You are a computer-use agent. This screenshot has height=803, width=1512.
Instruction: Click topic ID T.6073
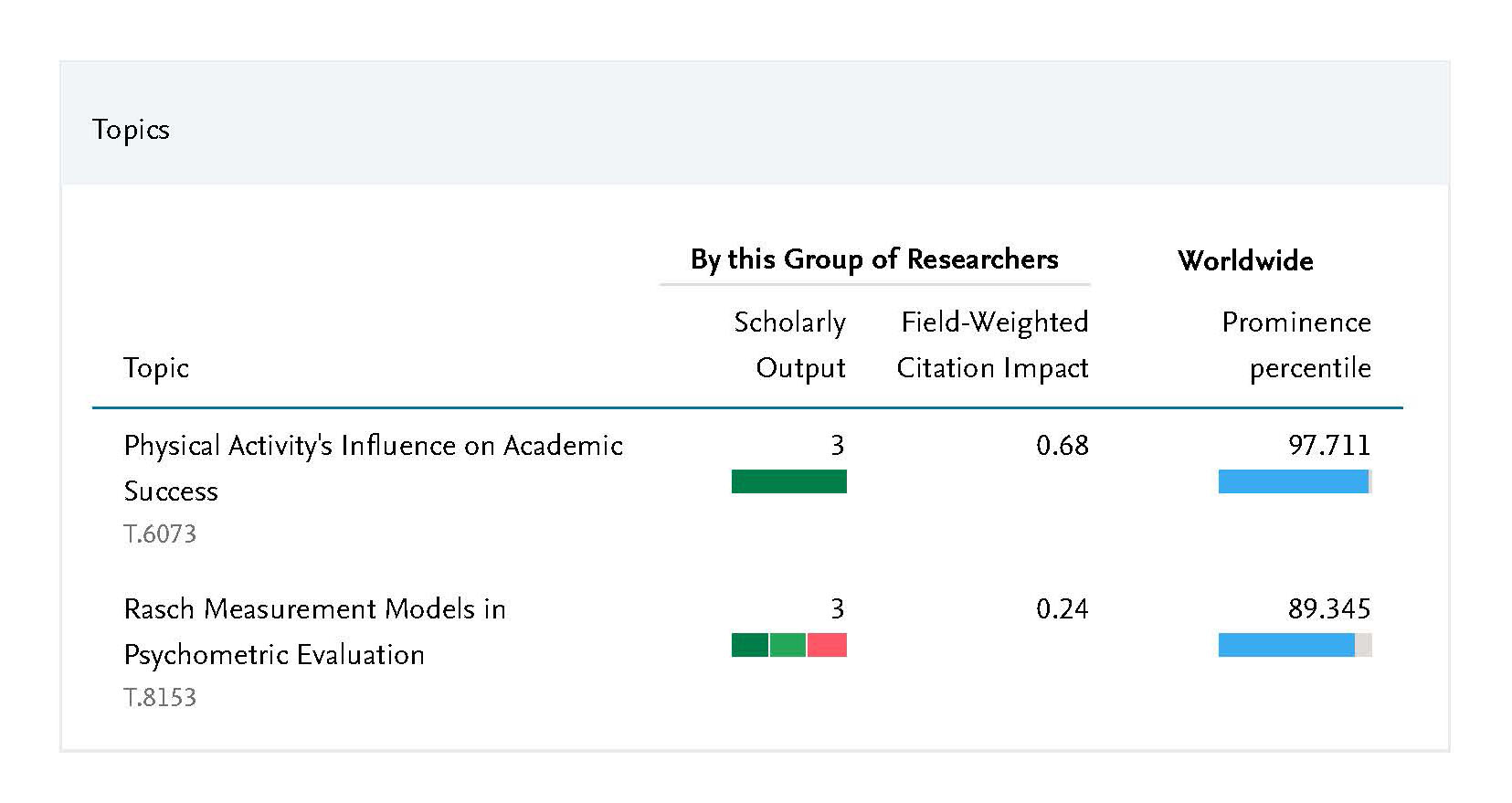coord(160,534)
